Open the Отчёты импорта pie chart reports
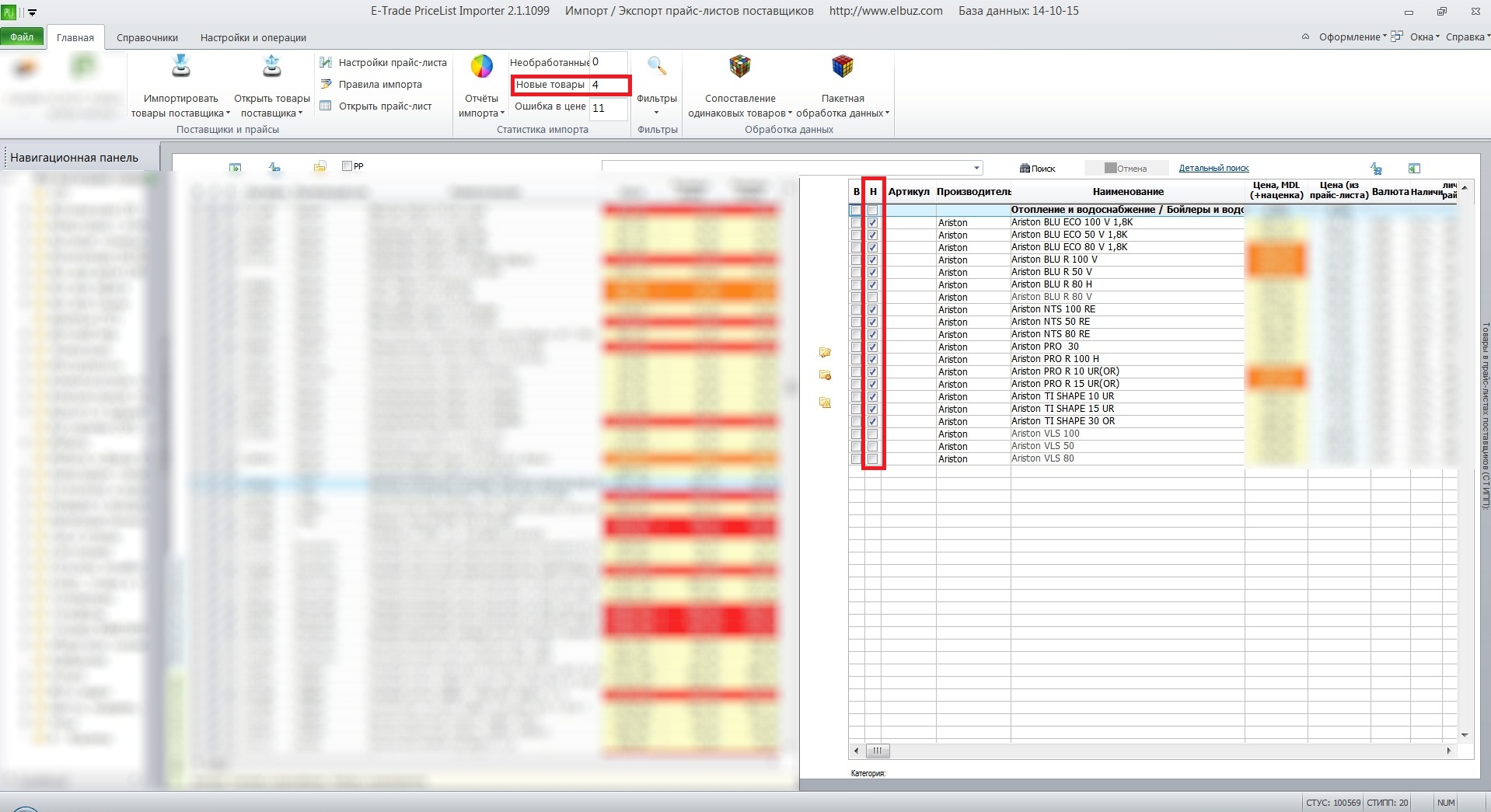1491x812 pixels. tap(481, 67)
